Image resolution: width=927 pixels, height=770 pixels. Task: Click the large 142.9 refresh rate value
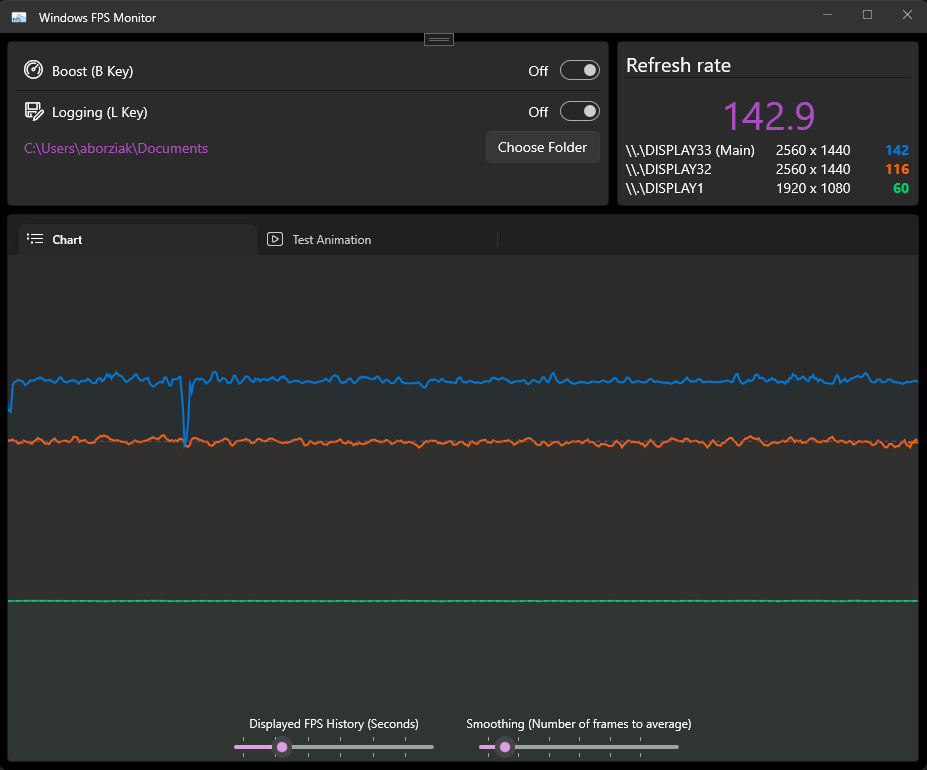pos(769,115)
